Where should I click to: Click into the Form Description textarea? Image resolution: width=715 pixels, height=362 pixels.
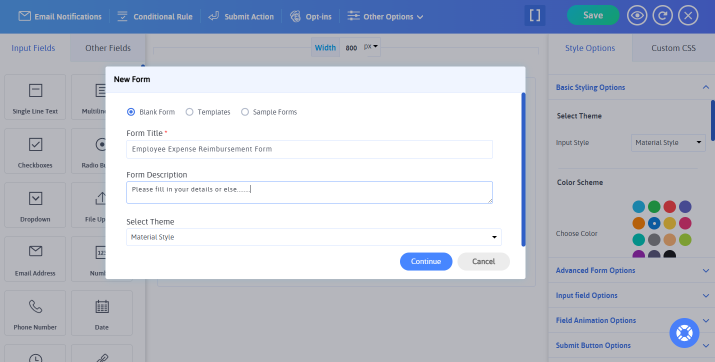(309, 192)
